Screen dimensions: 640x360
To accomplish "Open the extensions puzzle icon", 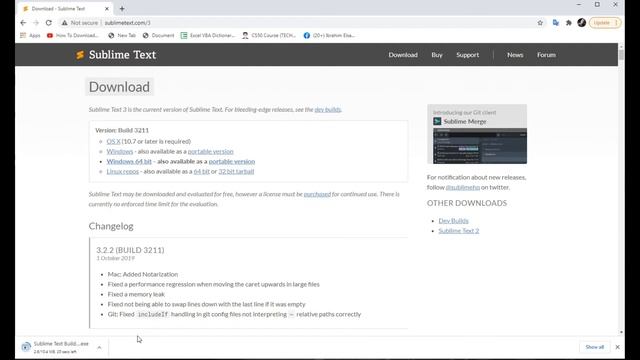I will 569,23.
